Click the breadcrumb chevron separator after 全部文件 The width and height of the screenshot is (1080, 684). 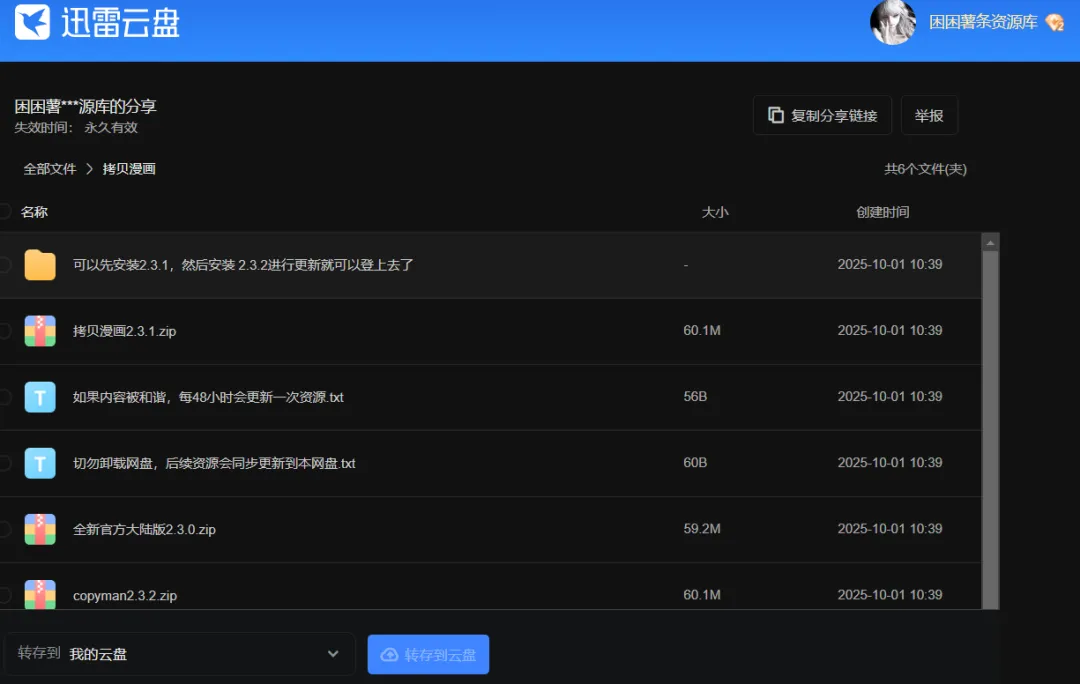90,169
